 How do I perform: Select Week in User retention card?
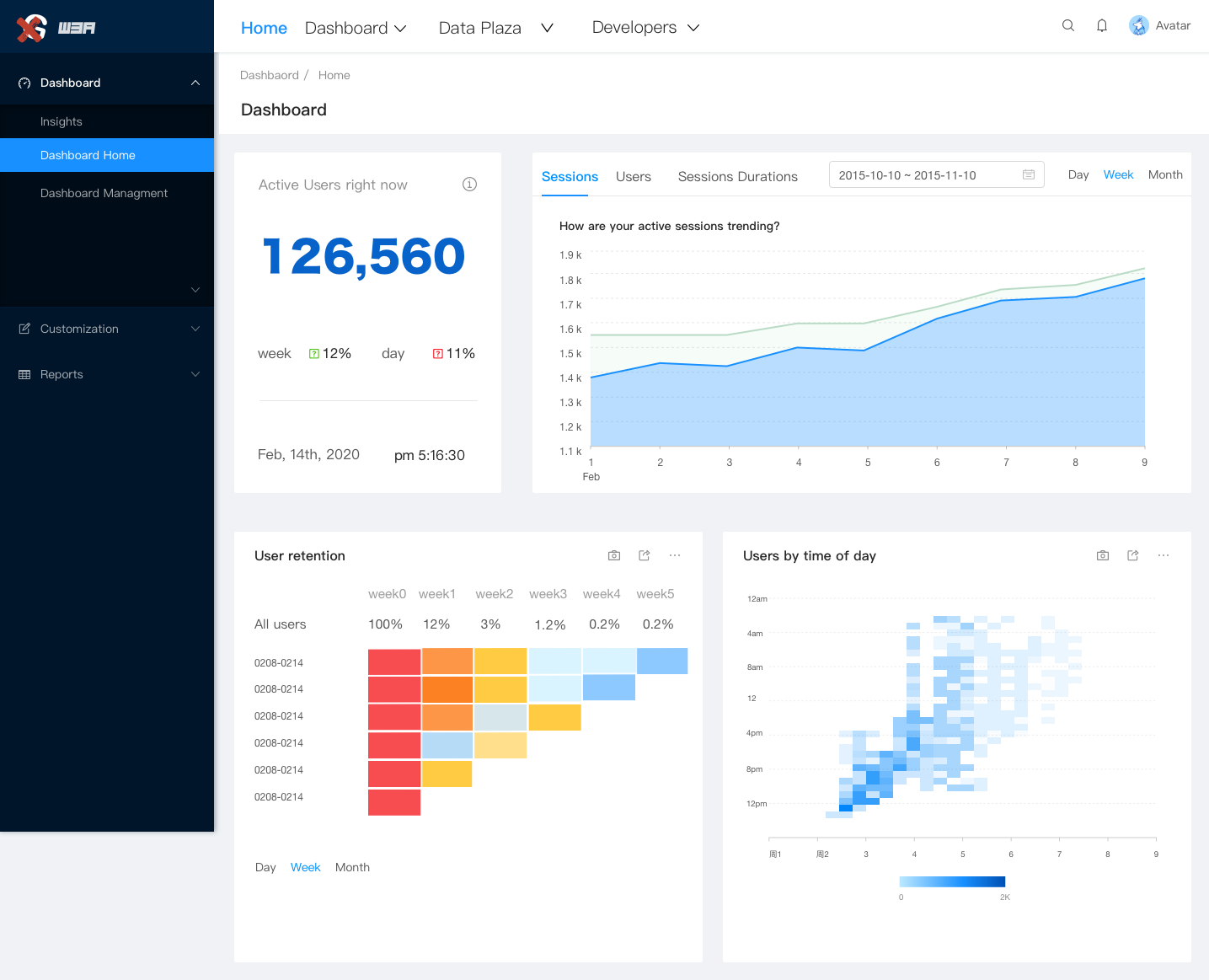[x=305, y=867]
